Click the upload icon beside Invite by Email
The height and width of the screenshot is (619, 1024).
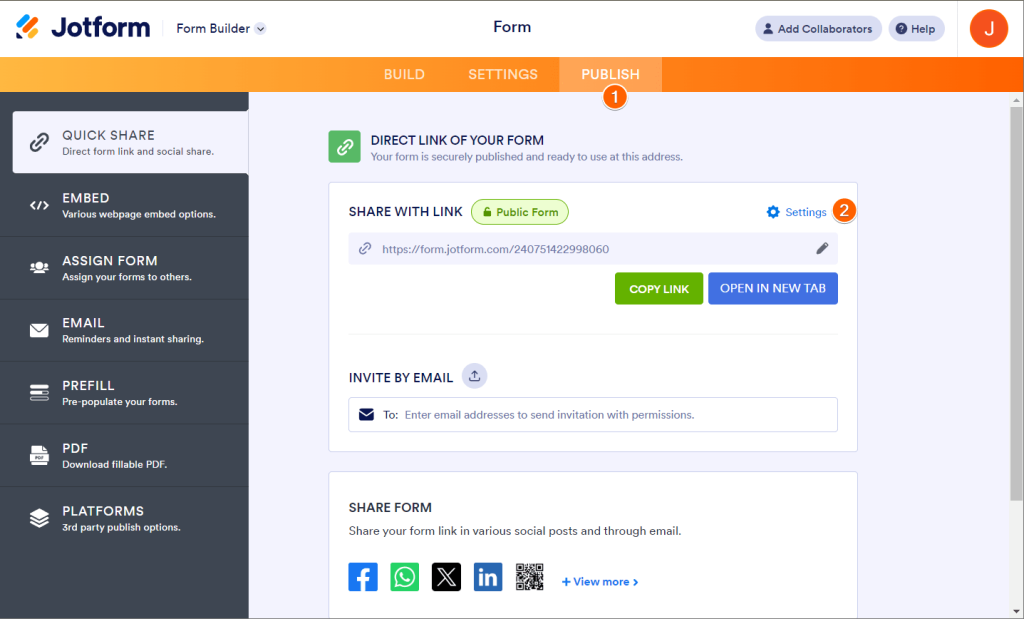click(475, 376)
